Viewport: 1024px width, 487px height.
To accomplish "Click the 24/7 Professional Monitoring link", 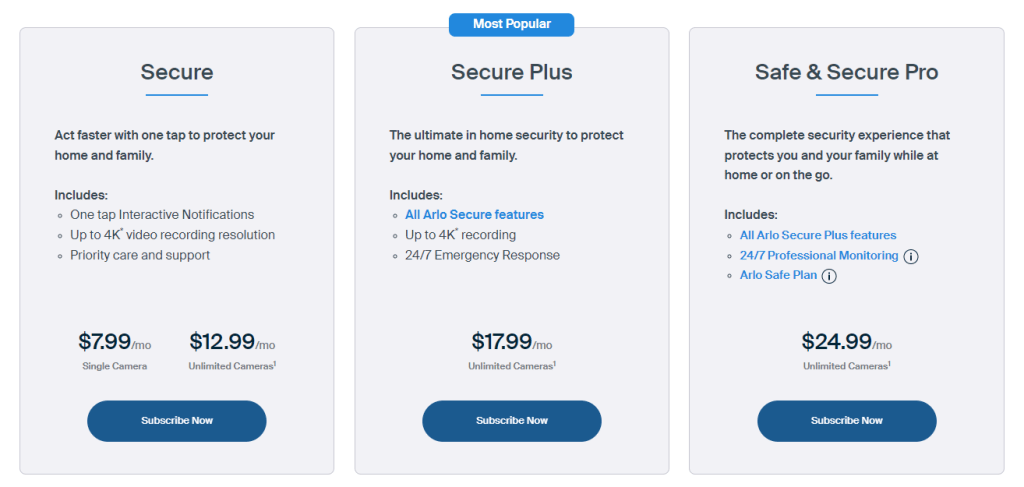I will pyautogui.click(x=818, y=256).
